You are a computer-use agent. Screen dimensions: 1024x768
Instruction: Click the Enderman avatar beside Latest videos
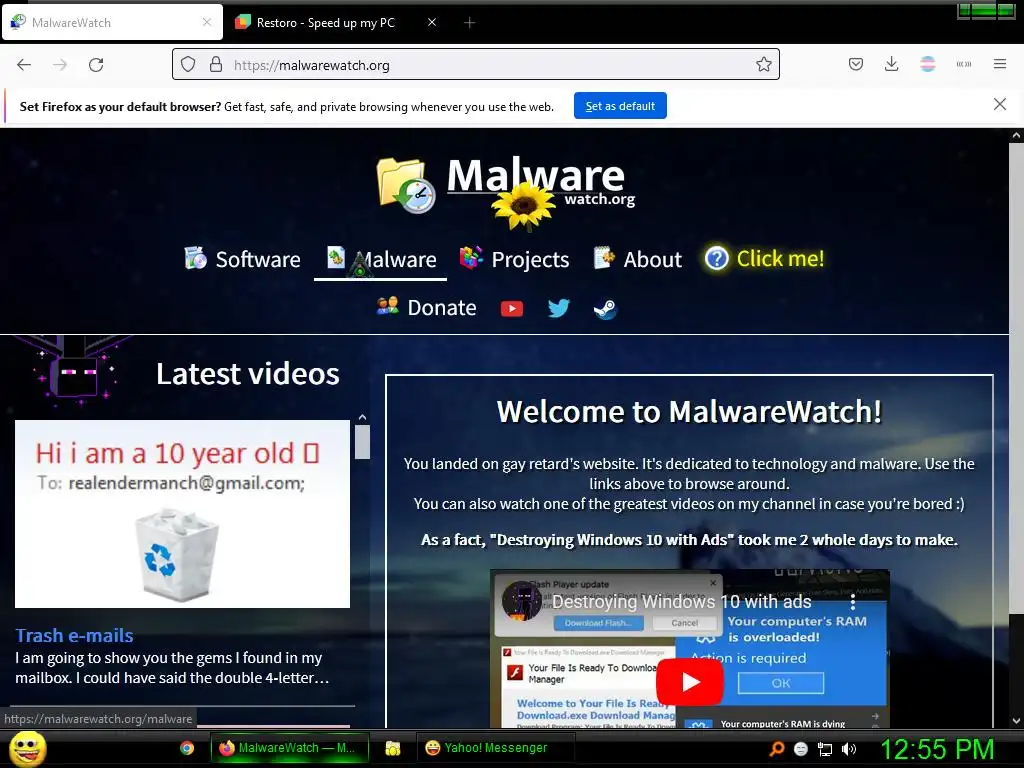[x=74, y=370]
